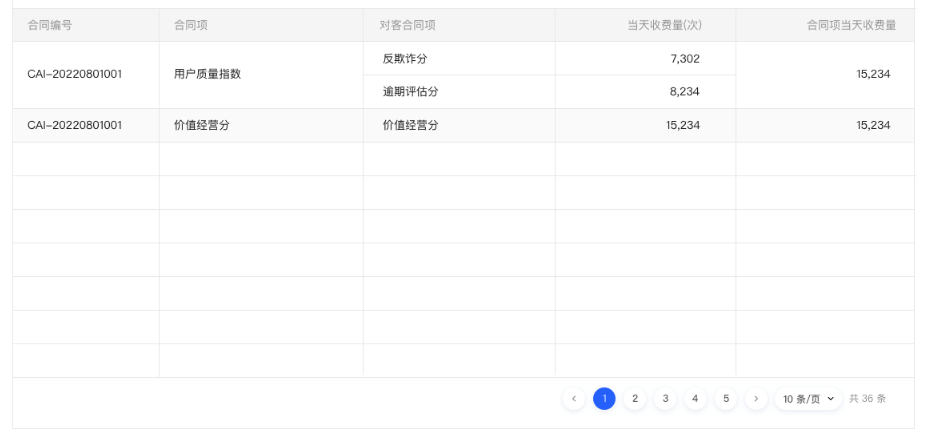Viewport: 929px width, 439px height.
Task: Go to the next page arrow
Action: (756, 399)
